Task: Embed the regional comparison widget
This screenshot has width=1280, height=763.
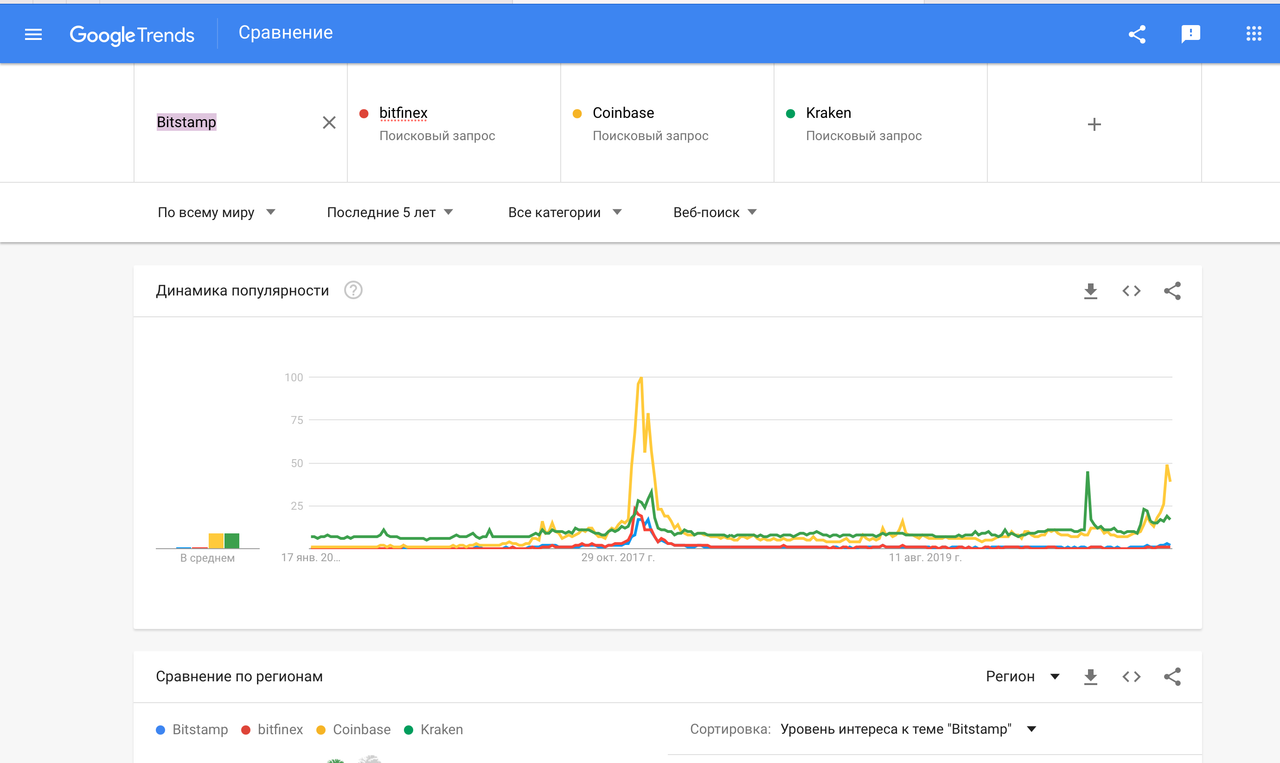Action: point(1132,677)
